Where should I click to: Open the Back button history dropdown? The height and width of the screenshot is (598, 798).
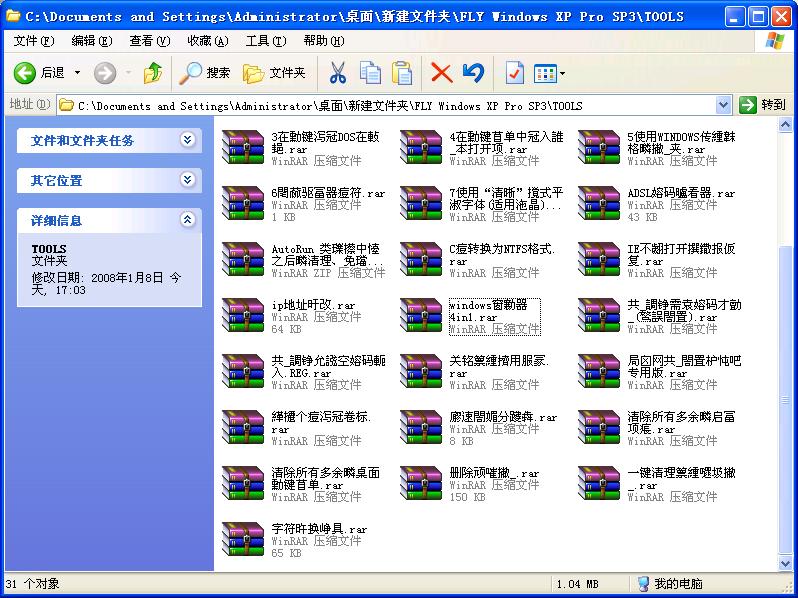click(77, 73)
